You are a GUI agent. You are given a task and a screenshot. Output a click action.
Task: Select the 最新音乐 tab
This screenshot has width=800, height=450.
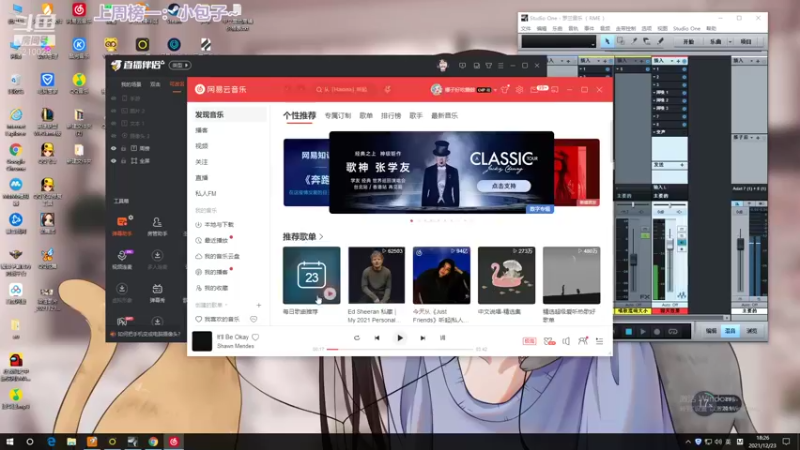(444, 116)
